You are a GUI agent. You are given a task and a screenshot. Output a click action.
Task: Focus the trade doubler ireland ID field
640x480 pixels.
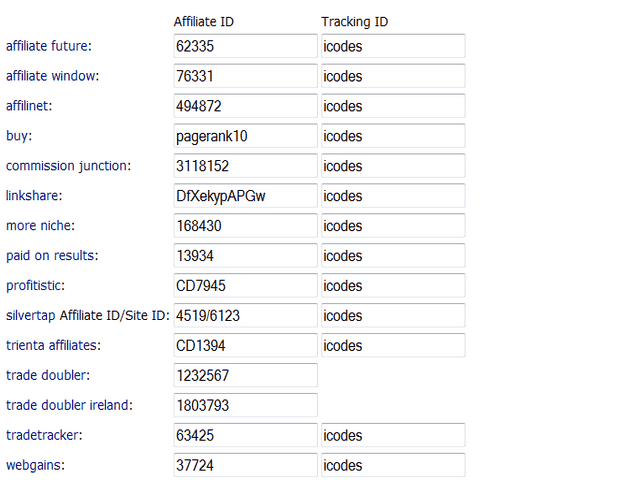[x=245, y=405]
